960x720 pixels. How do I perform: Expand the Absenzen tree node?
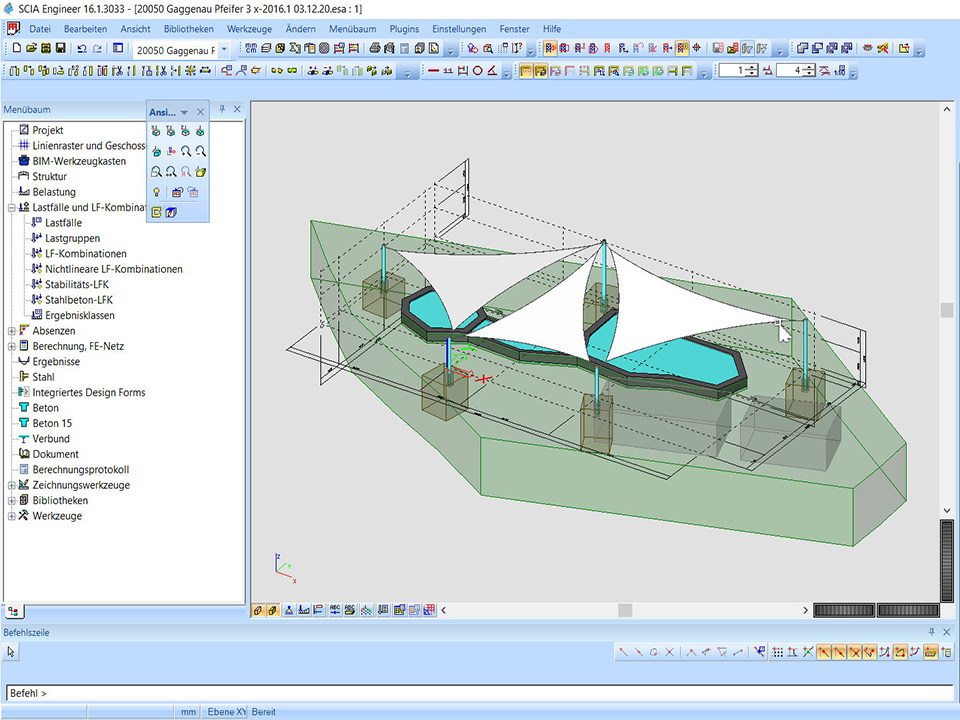tap(12, 331)
